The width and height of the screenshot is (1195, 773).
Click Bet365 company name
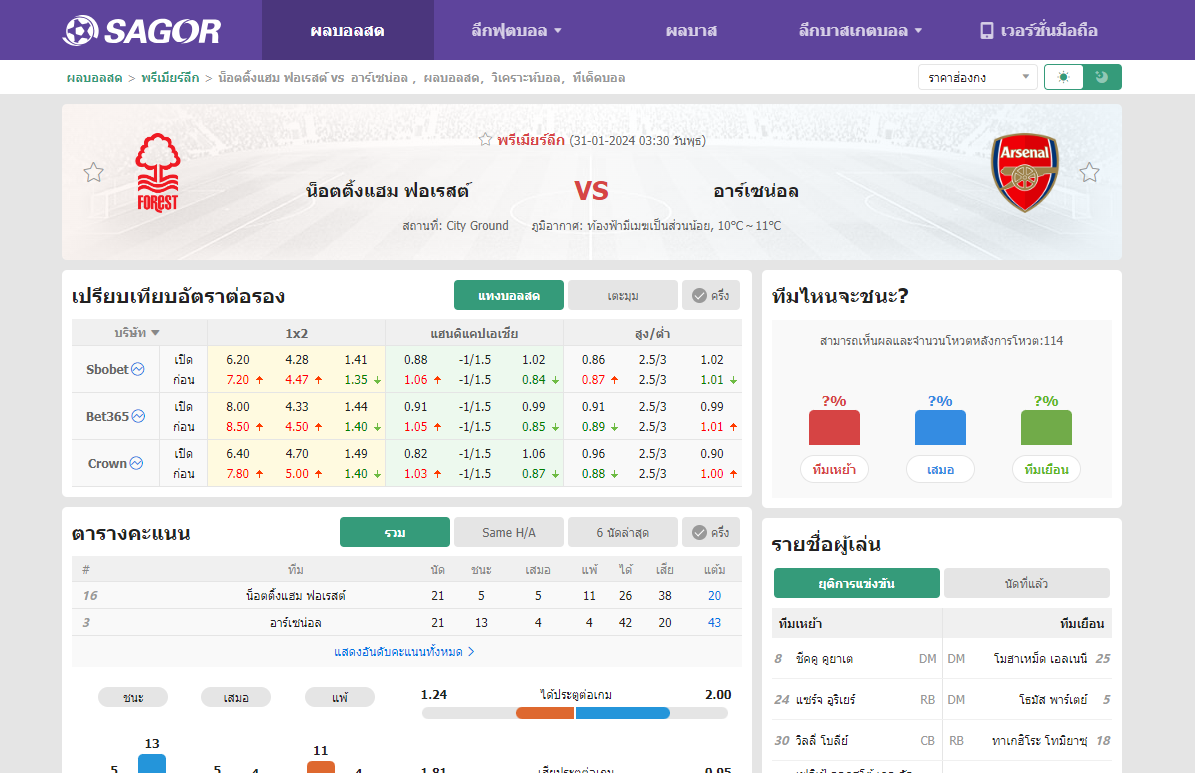[x=107, y=416]
